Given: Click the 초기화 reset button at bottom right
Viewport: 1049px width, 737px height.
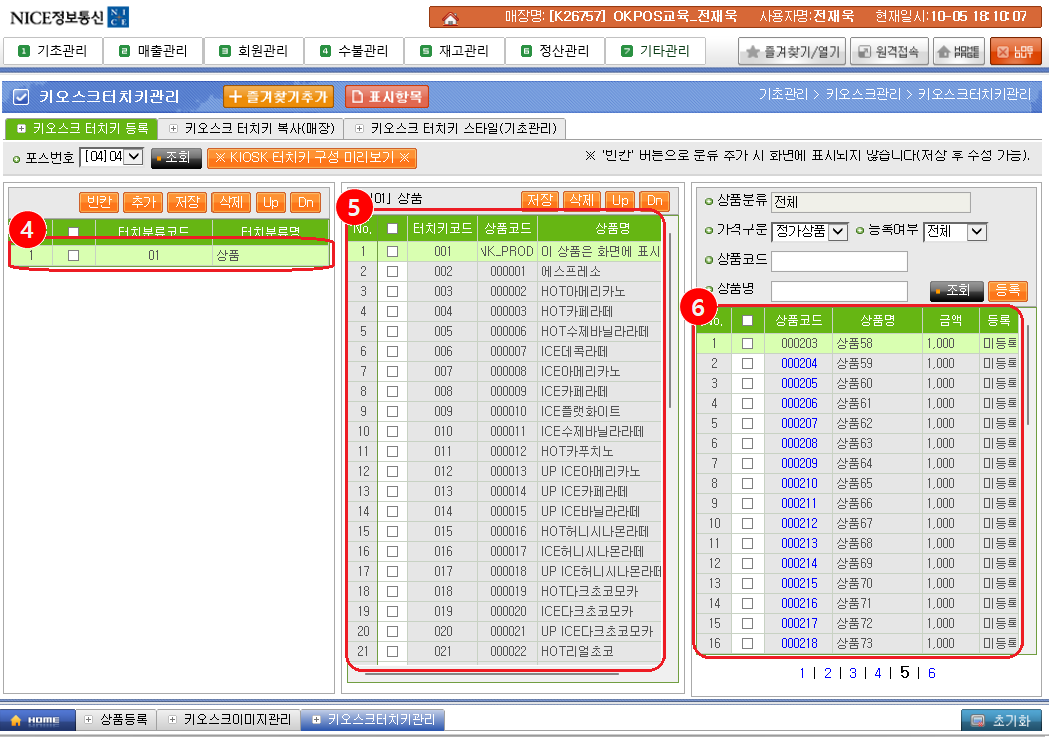Looking at the screenshot, I should 1001,720.
